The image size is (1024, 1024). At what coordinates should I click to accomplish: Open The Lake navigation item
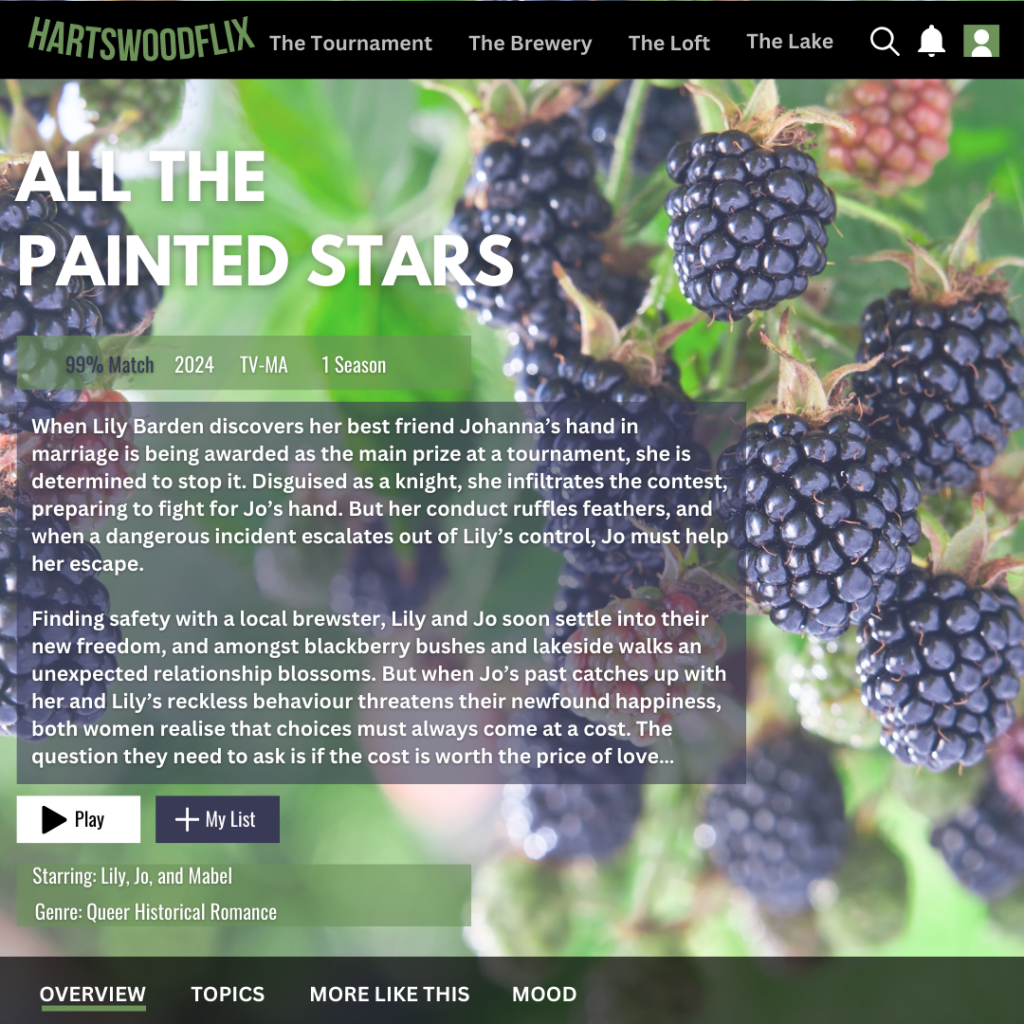(x=790, y=42)
